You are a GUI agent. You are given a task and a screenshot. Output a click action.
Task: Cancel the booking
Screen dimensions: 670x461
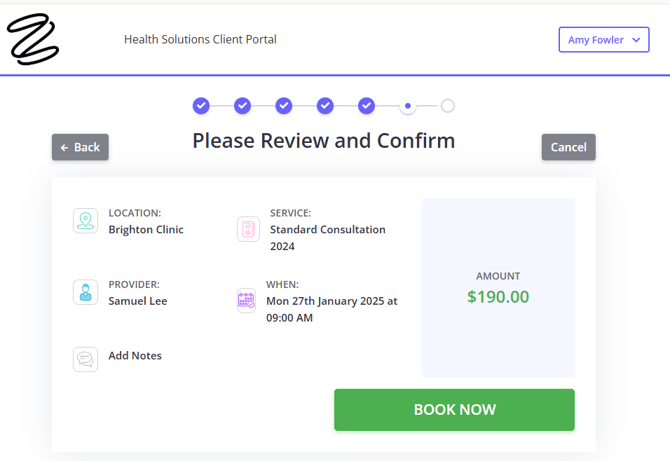[568, 147]
